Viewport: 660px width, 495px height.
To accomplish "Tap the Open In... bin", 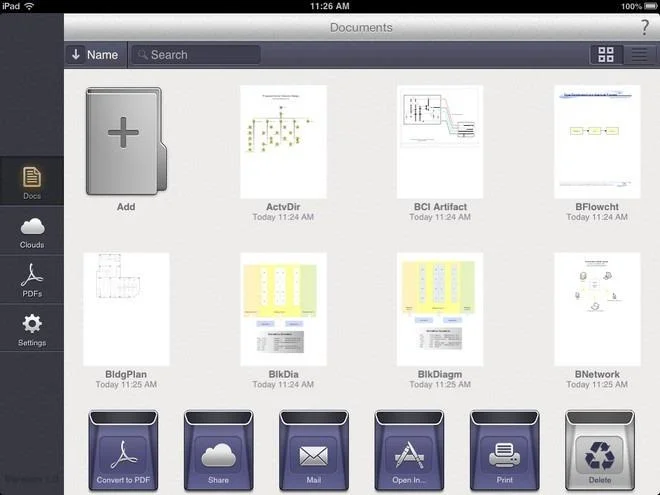I will point(409,450).
